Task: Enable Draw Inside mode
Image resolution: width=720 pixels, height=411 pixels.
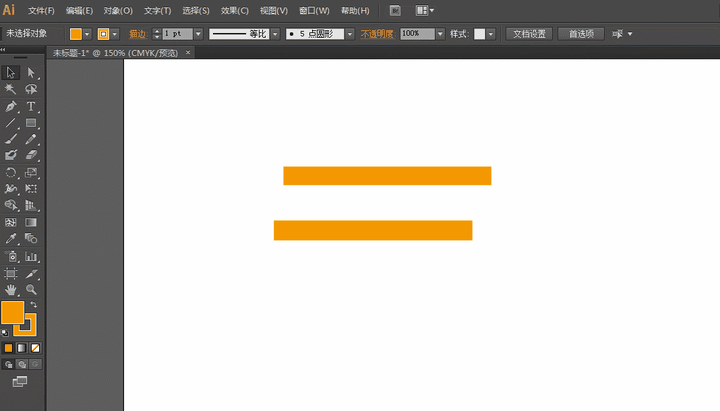Action: [x=35, y=364]
